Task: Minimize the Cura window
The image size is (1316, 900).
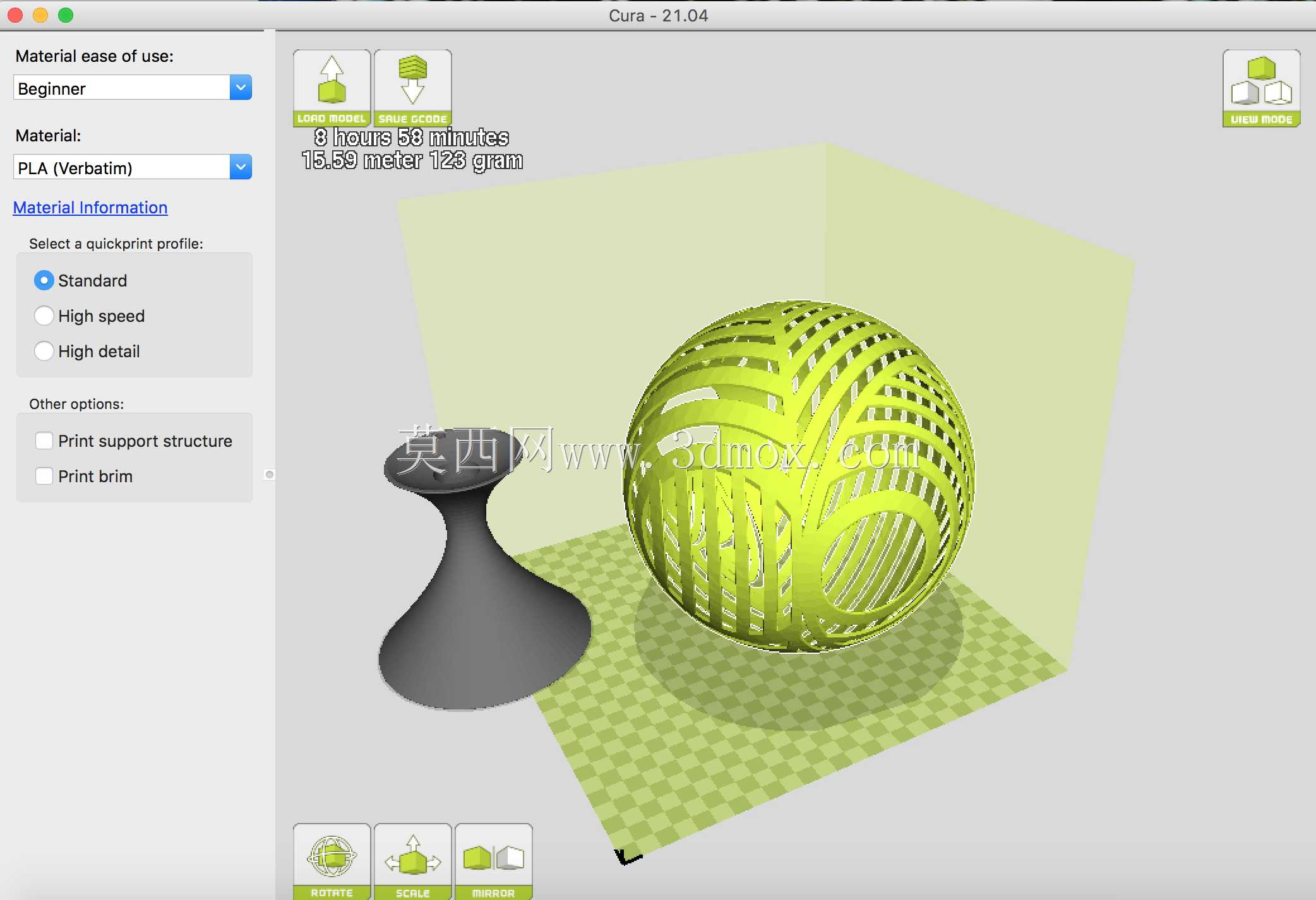Action: [x=40, y=15]
